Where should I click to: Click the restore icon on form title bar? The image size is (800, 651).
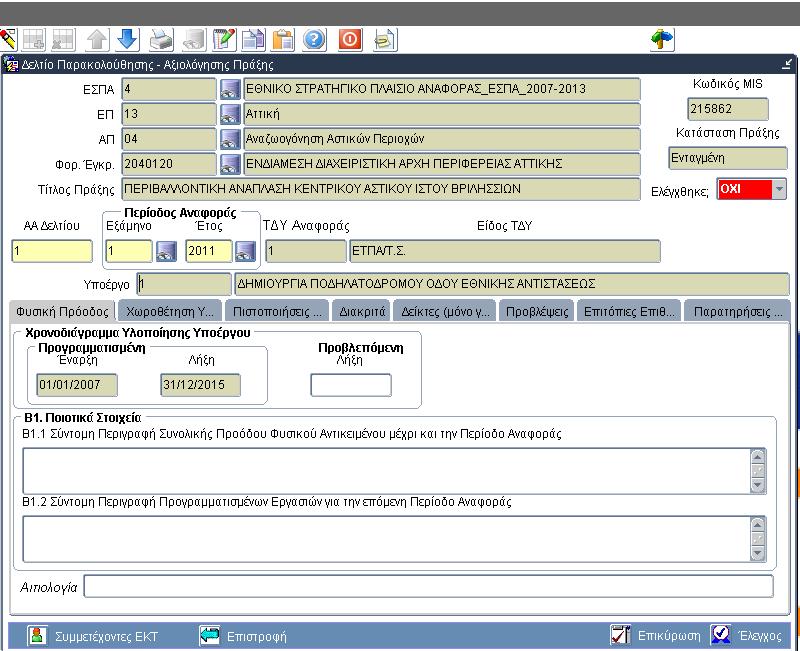pos(787,64)
